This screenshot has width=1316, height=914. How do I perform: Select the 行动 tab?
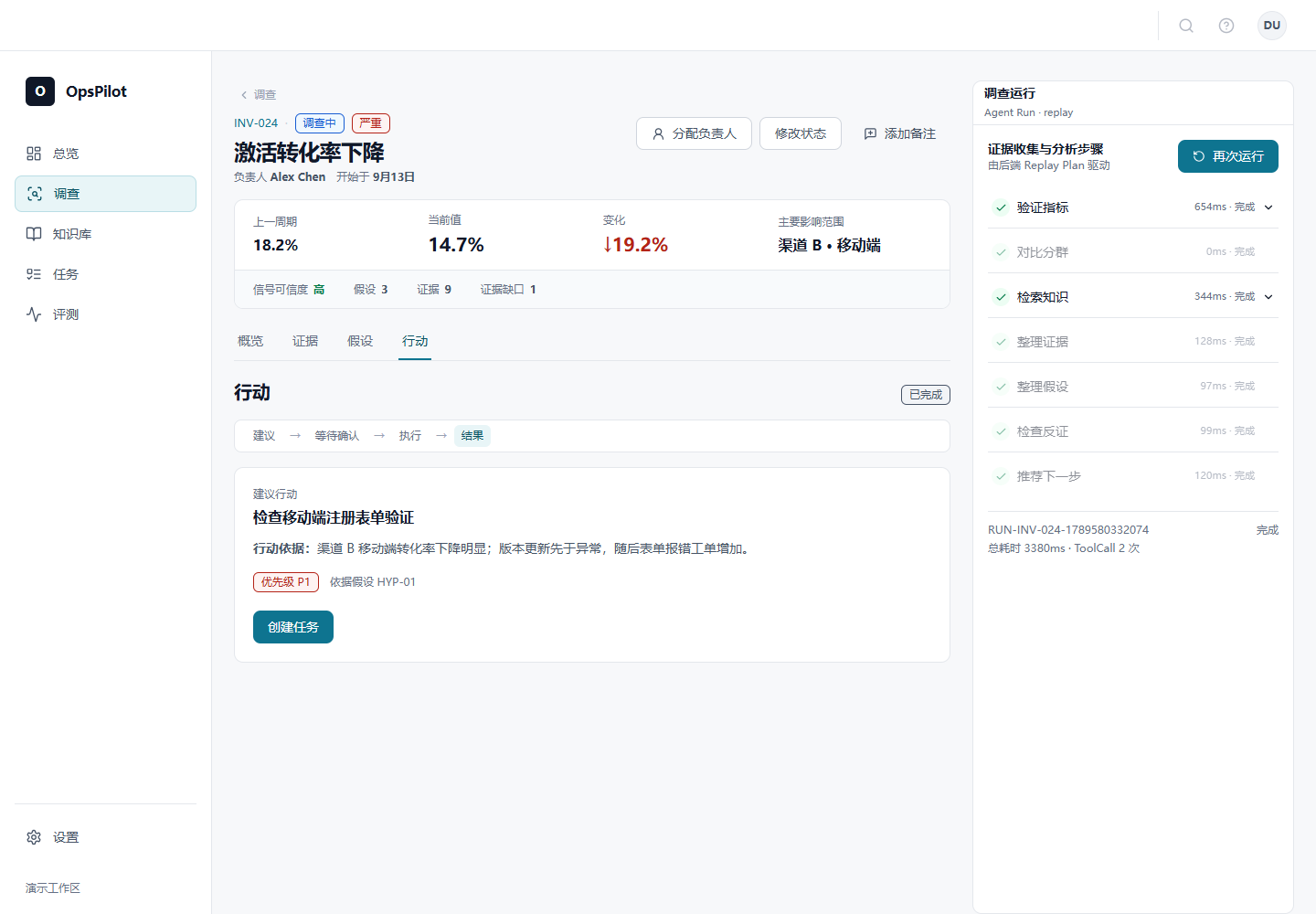pyautogui.click(x=415, y=341)
